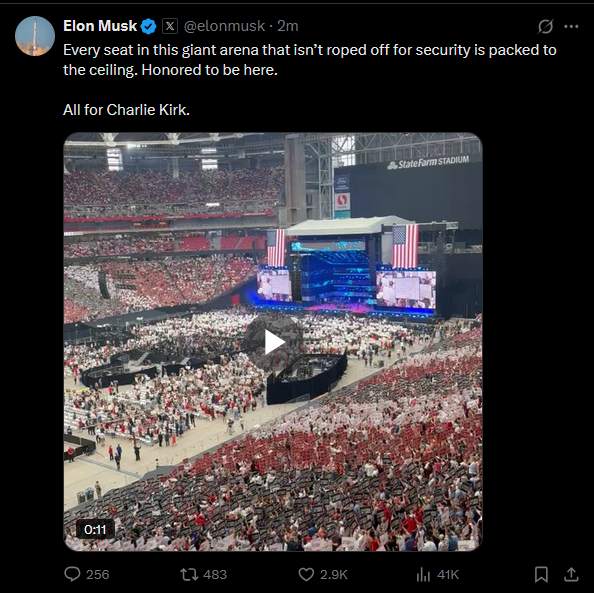This screenshot has width=594, height=593.
Task: Click the share upload icon
Action: [571, 574]
